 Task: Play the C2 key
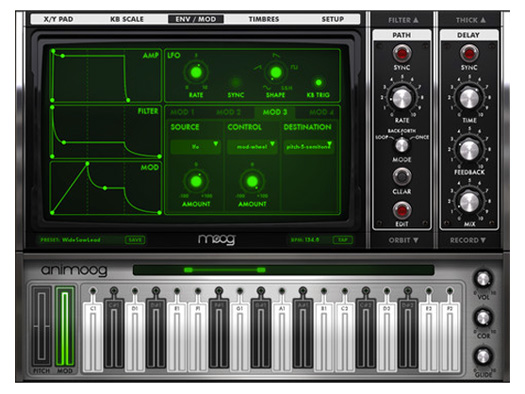pyautogui.click(x=345, y=336)
